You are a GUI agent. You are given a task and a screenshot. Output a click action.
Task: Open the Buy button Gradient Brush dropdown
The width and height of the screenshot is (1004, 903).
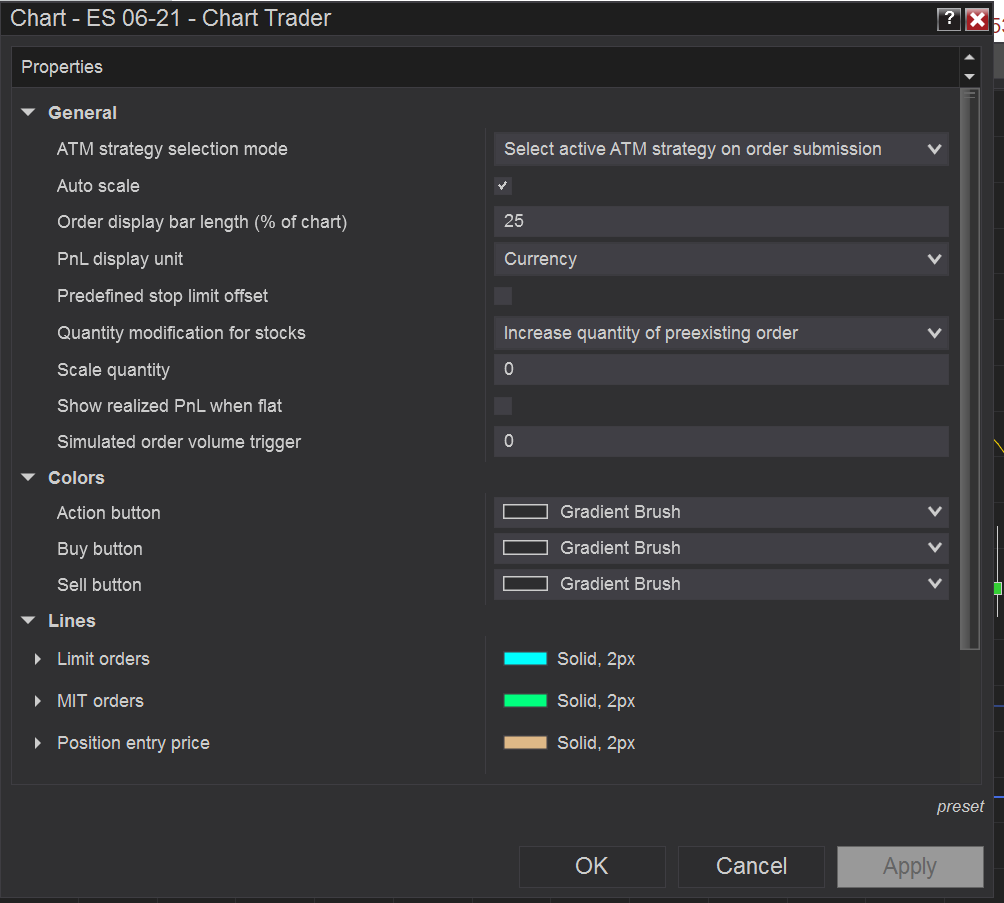pyautogui.click(x=933, y=547)
